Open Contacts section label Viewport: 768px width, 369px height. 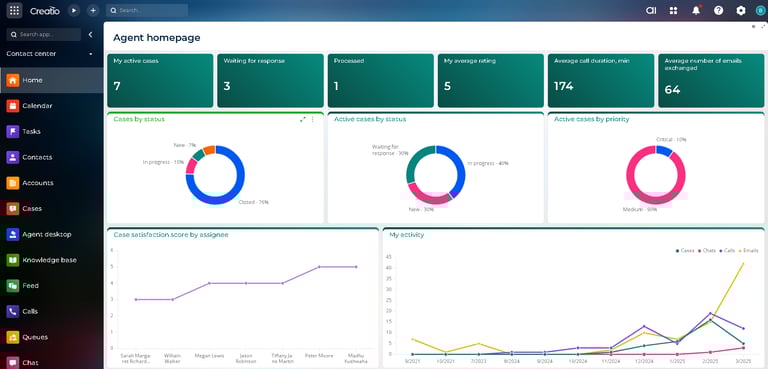click(37, 157)
